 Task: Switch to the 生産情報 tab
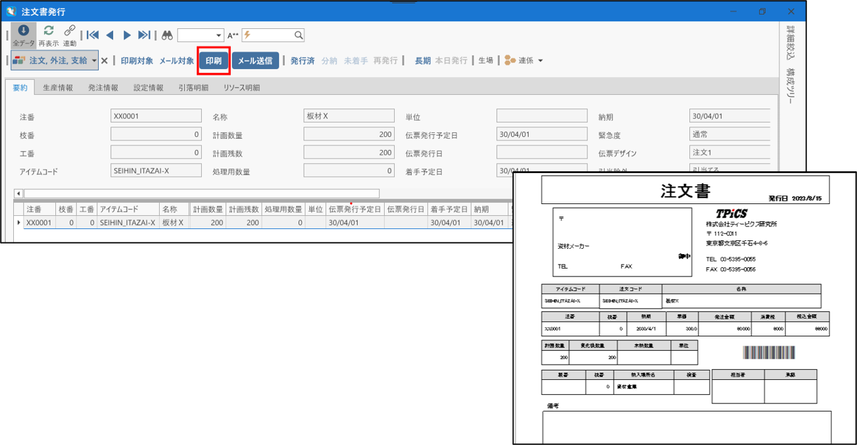[58, 87]
